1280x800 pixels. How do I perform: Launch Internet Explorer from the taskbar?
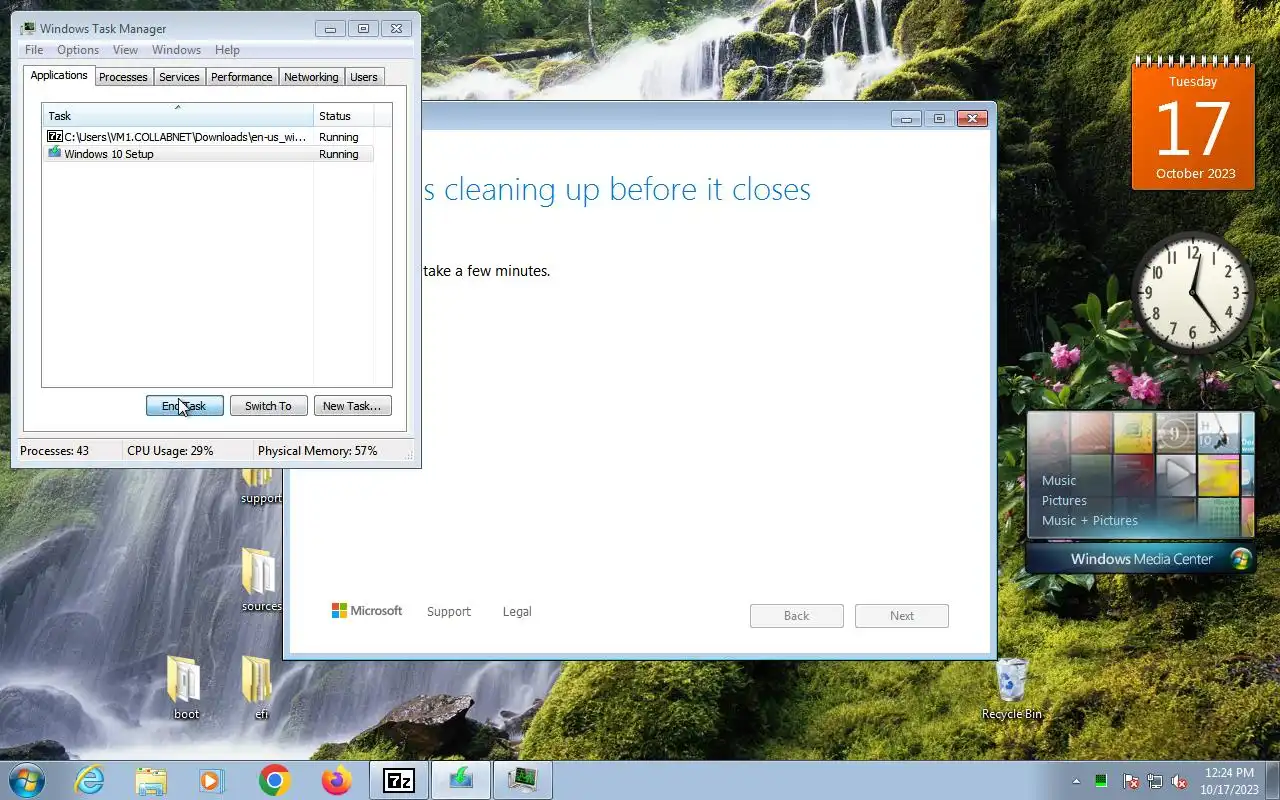tap(89, 780)
